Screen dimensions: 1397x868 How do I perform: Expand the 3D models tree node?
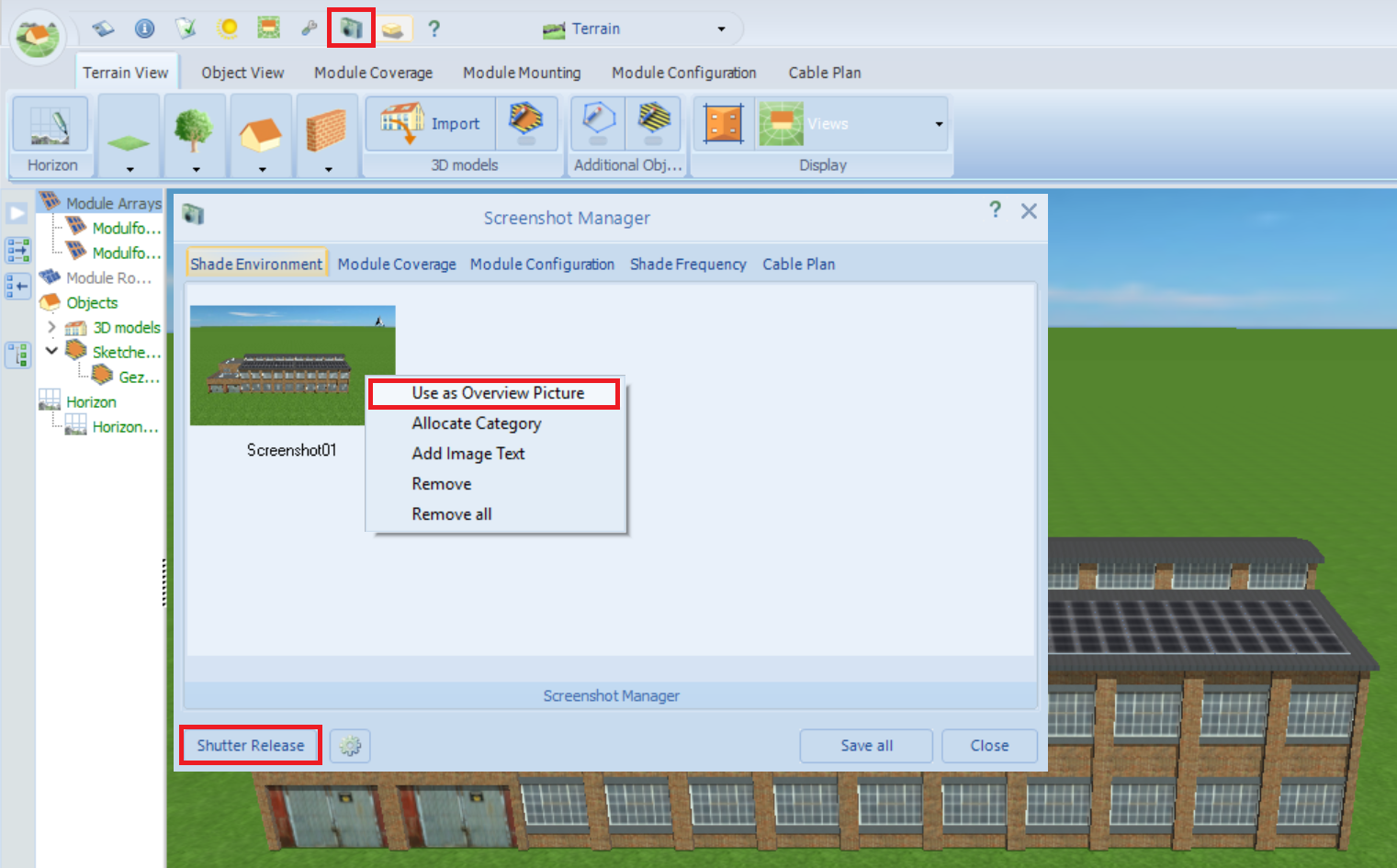click(51, 327)
